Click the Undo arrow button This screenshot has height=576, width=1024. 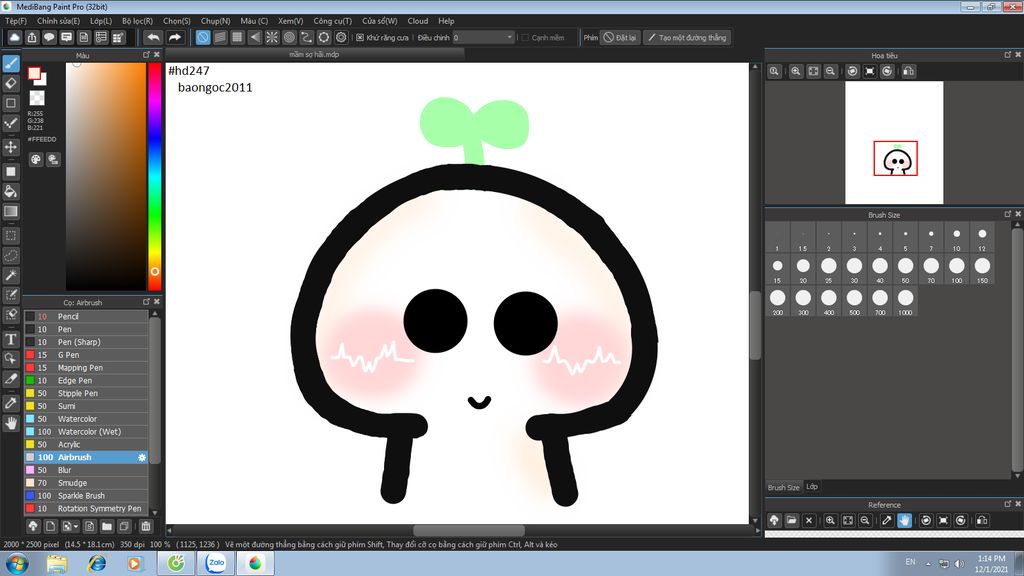coord(153,37)
